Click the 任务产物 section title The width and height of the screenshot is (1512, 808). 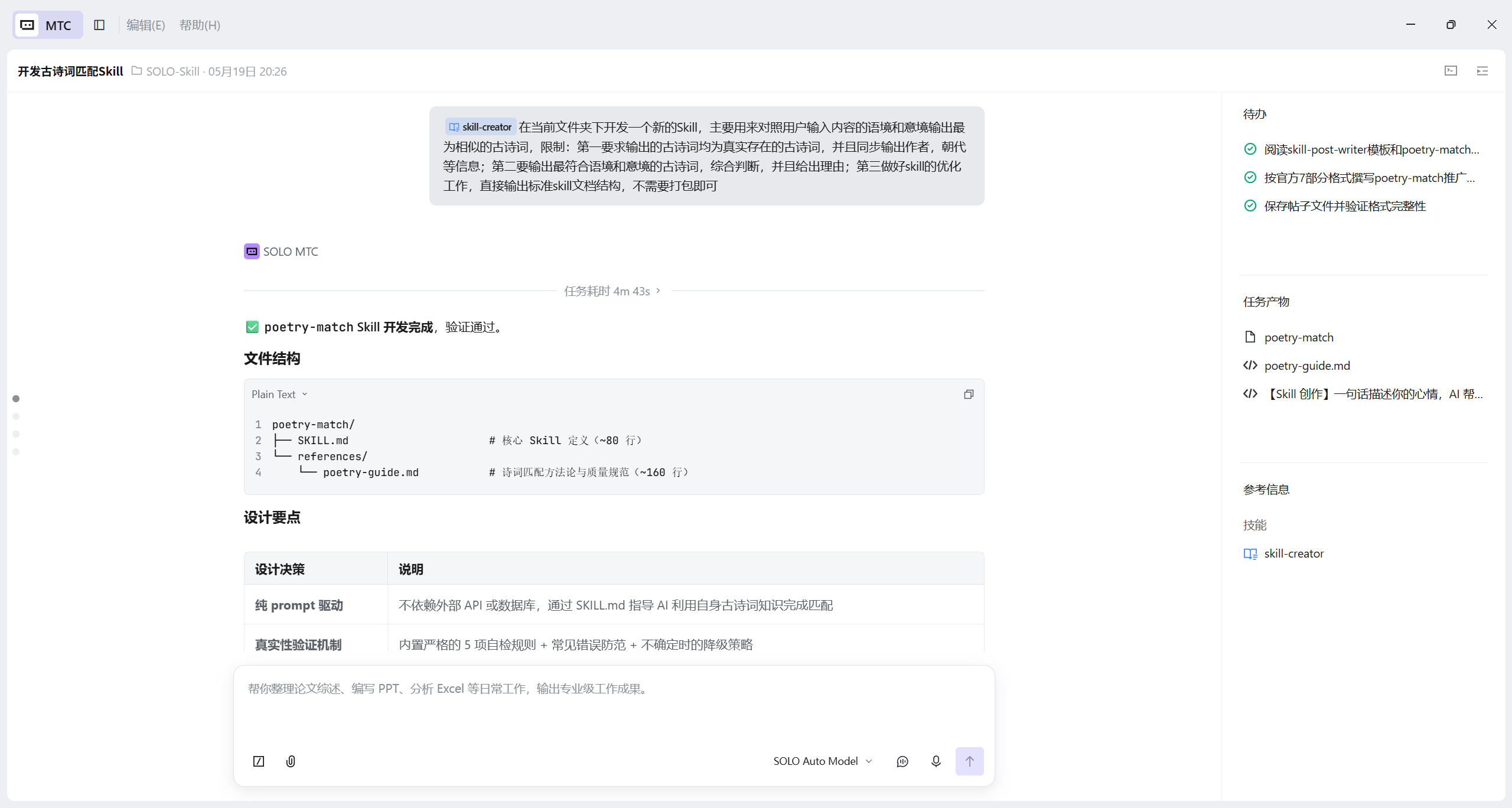1266,302
